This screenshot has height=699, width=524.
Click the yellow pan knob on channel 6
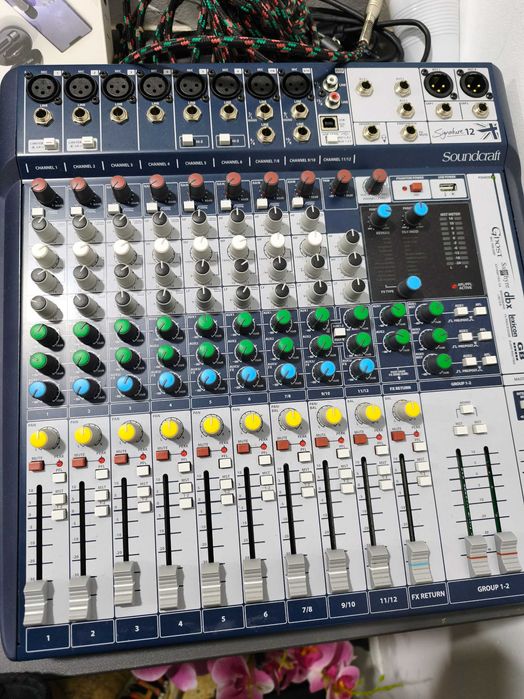[252, 422]
